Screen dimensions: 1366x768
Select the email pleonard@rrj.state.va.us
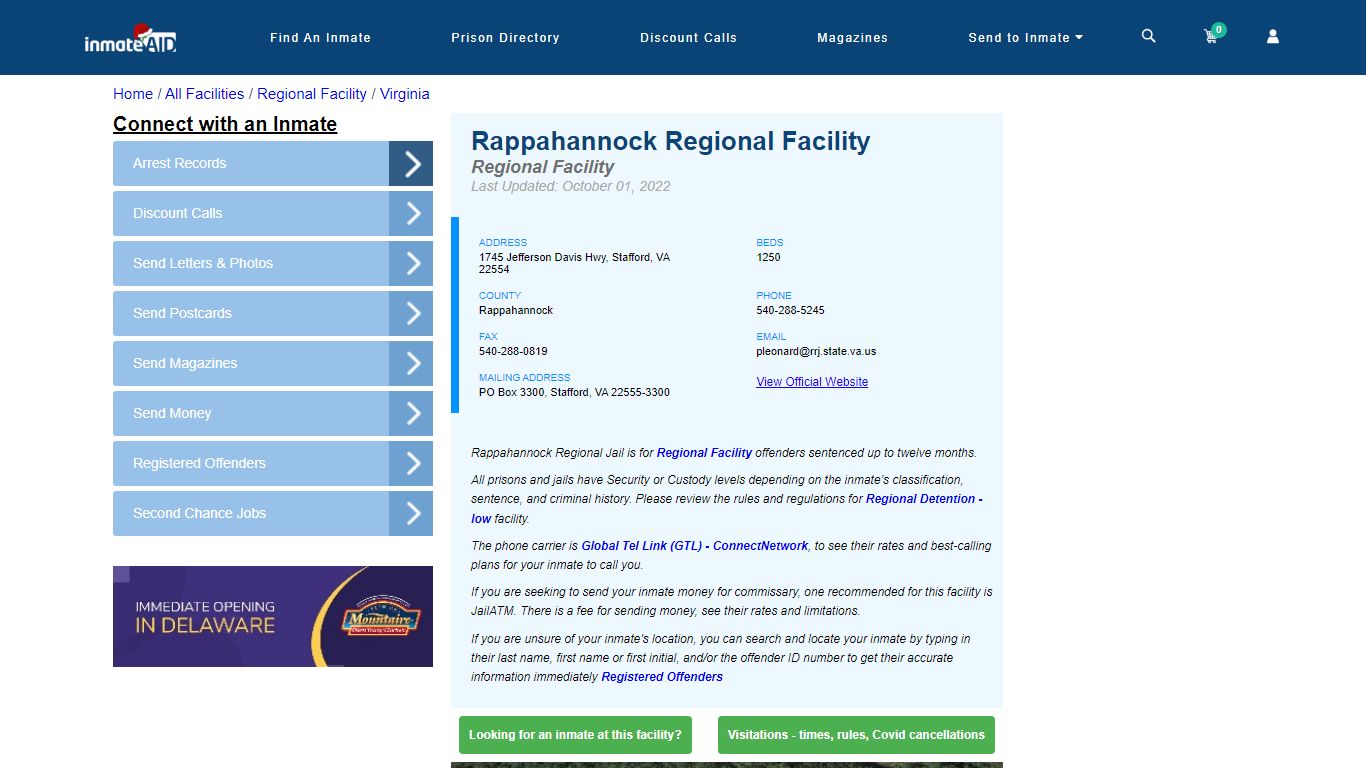tap(816, 352)
